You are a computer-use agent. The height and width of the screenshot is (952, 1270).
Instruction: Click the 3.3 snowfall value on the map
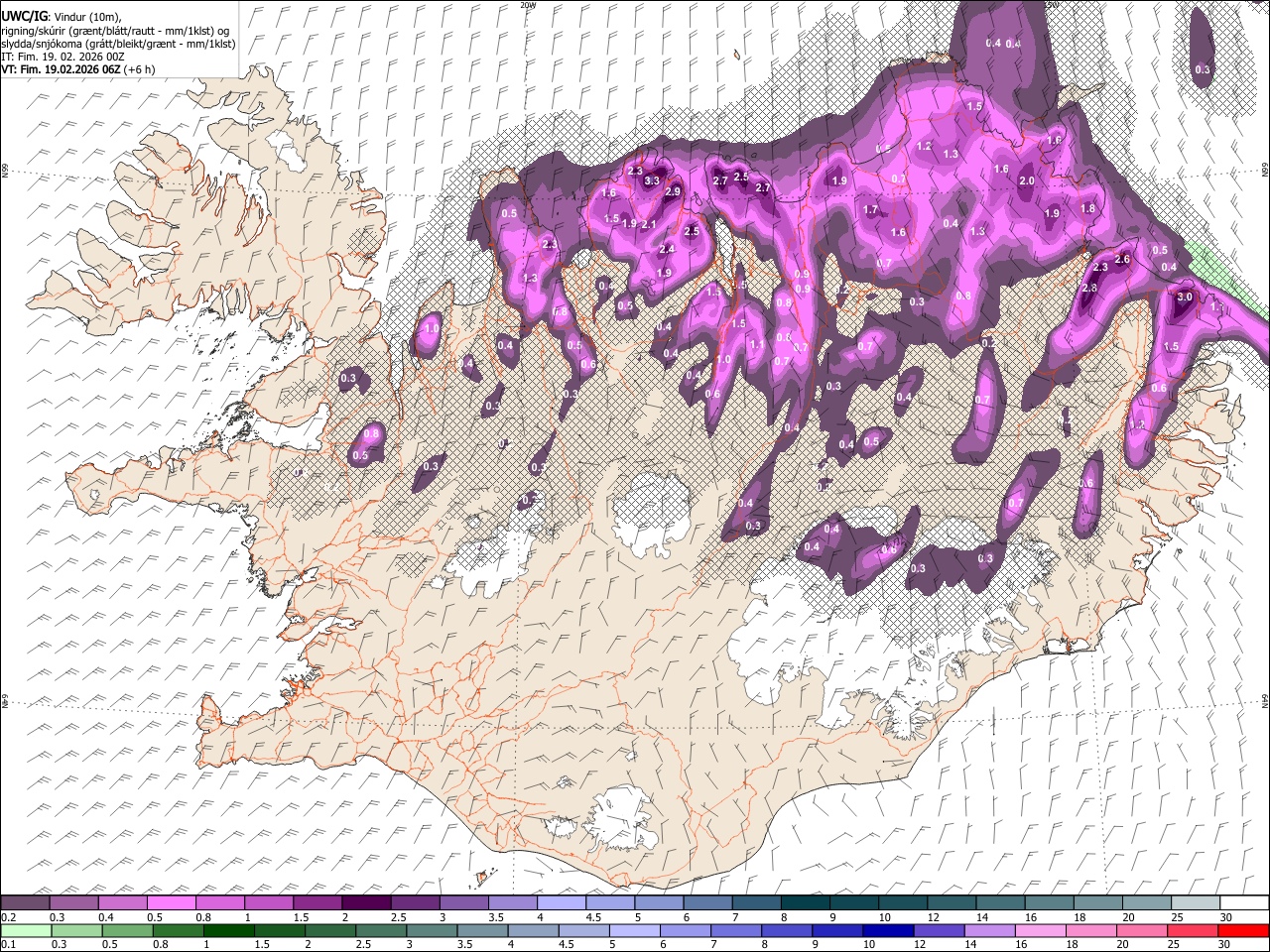click(x=652, y=181)
